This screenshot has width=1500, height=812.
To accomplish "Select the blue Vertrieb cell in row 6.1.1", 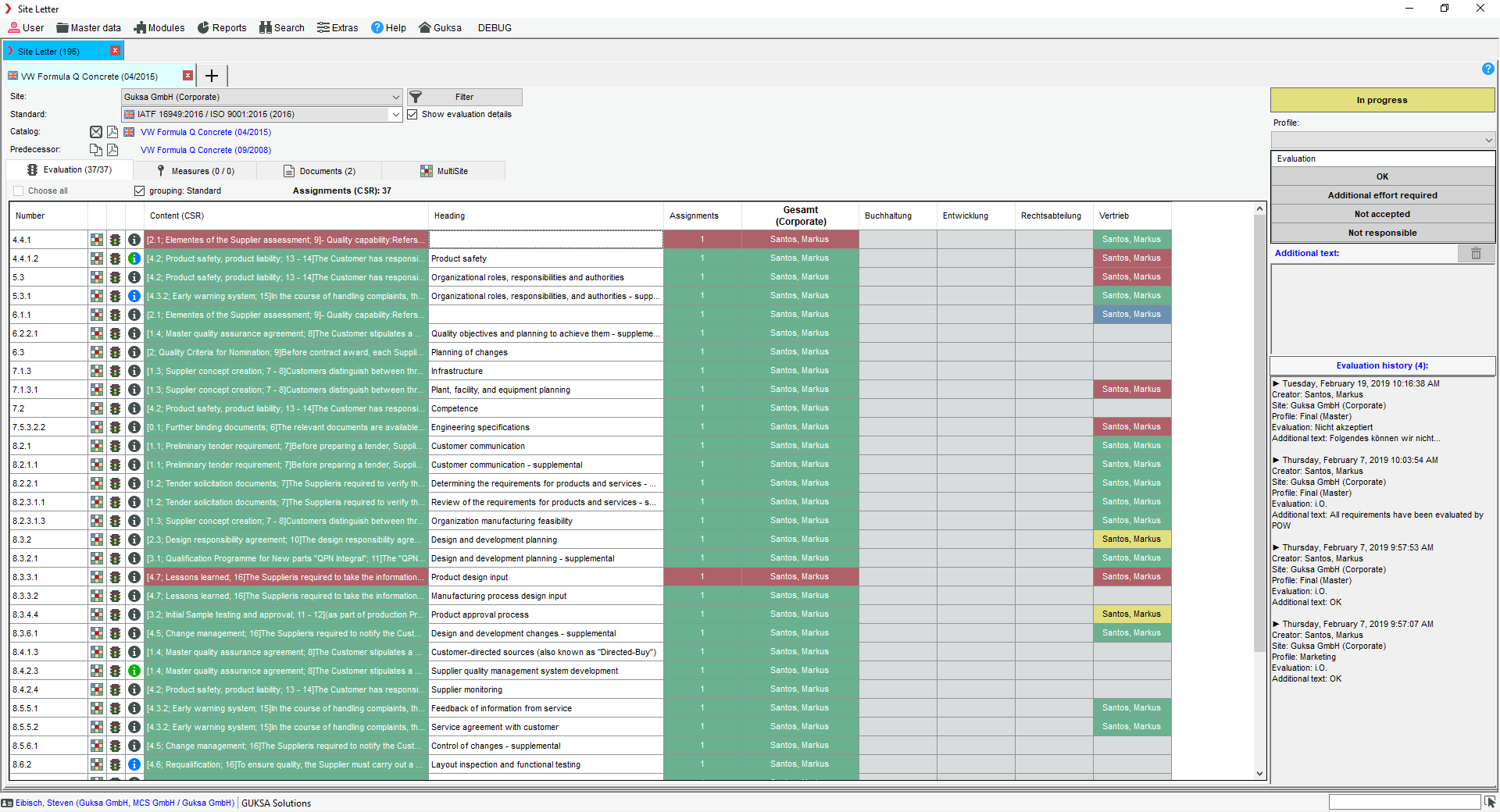I will pyautogui.click(x=1132, y=314).
